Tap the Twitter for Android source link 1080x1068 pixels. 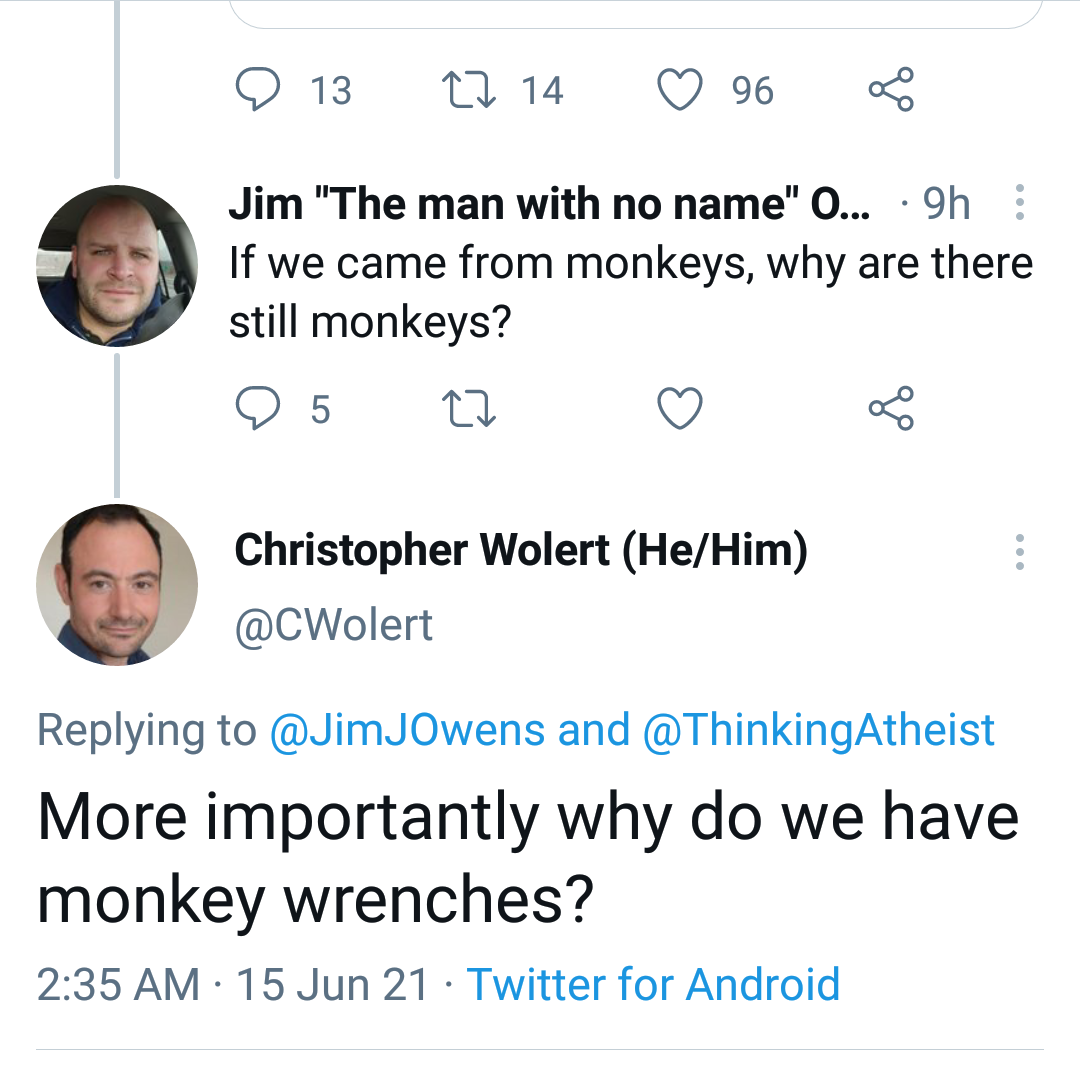[653, 984]
